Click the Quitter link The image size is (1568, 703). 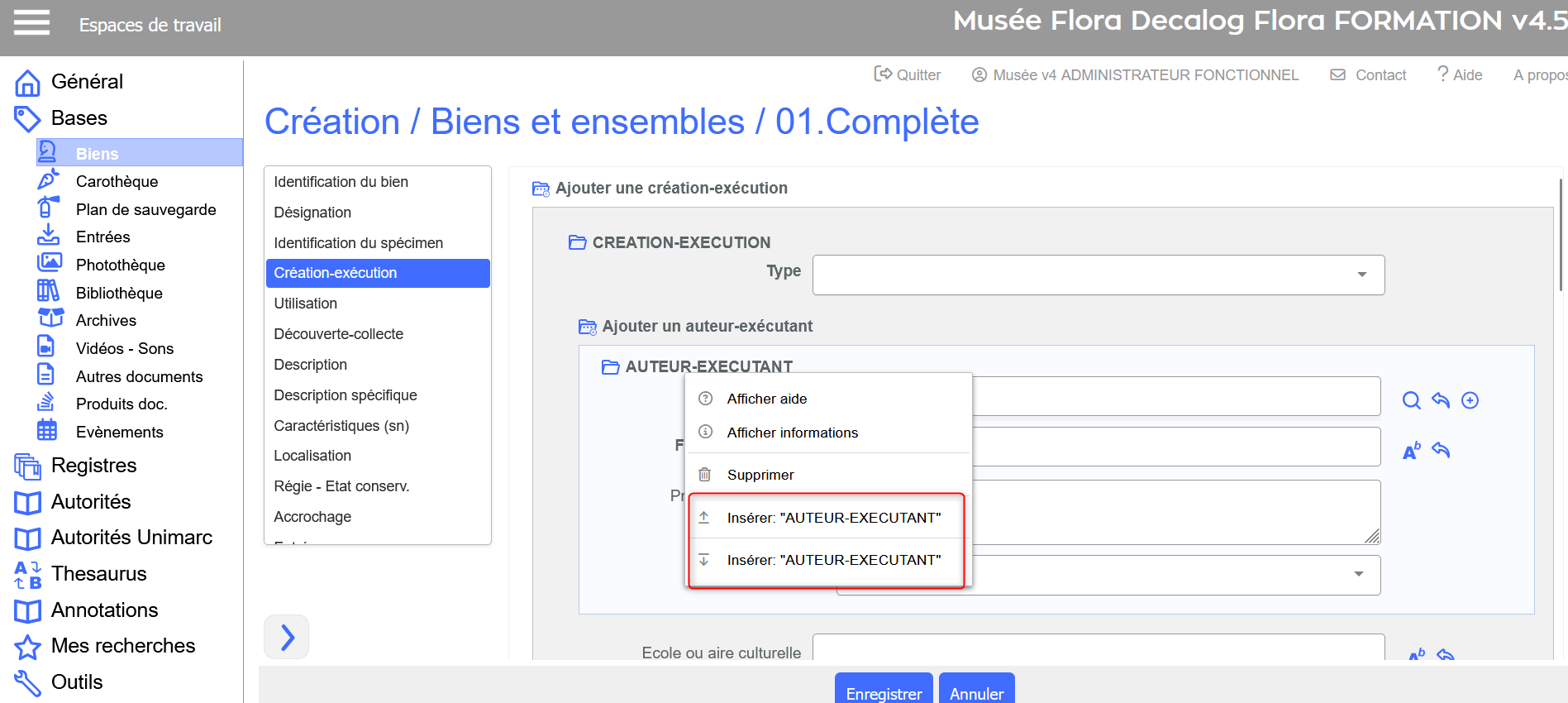point(908,75)
